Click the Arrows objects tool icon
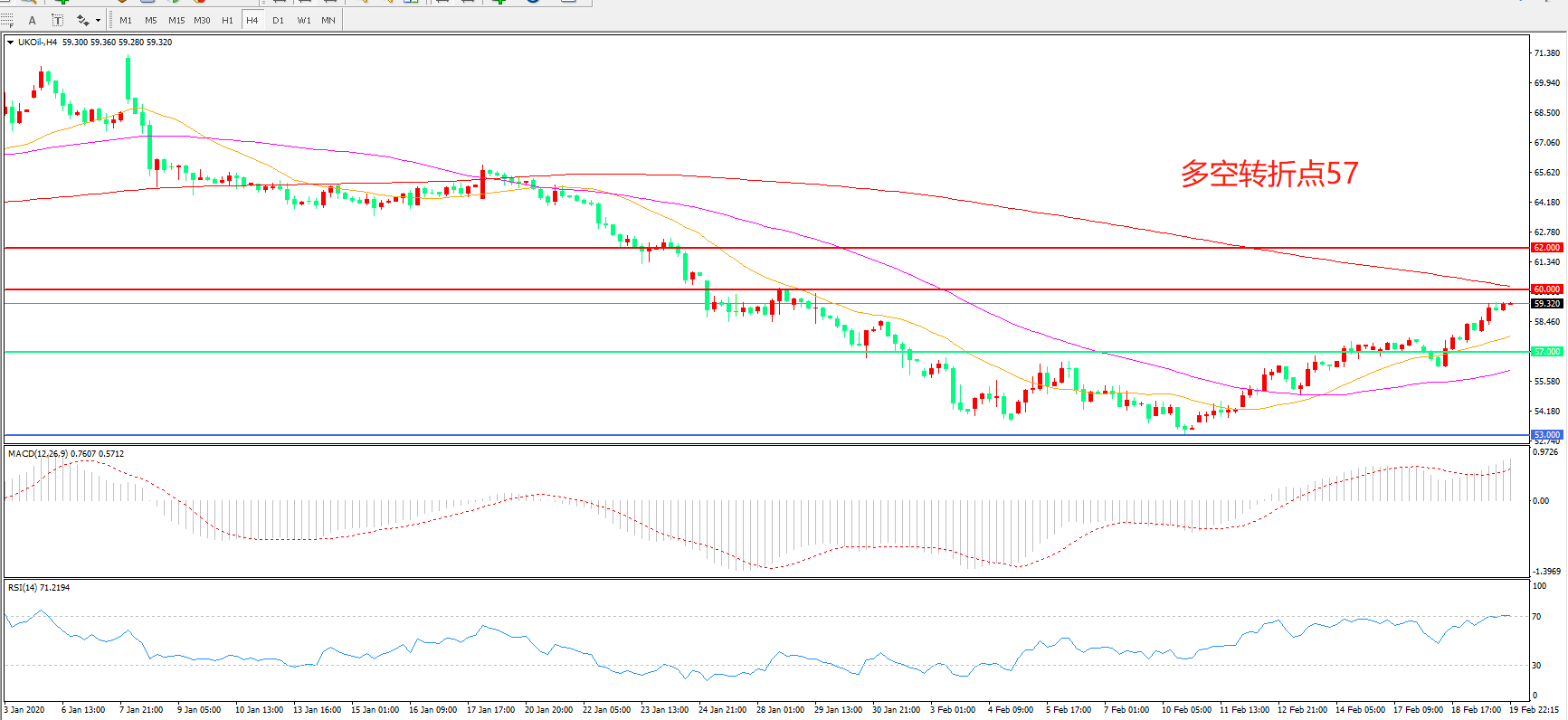The width and height of the screenshot is (1568, 720). 82,20
